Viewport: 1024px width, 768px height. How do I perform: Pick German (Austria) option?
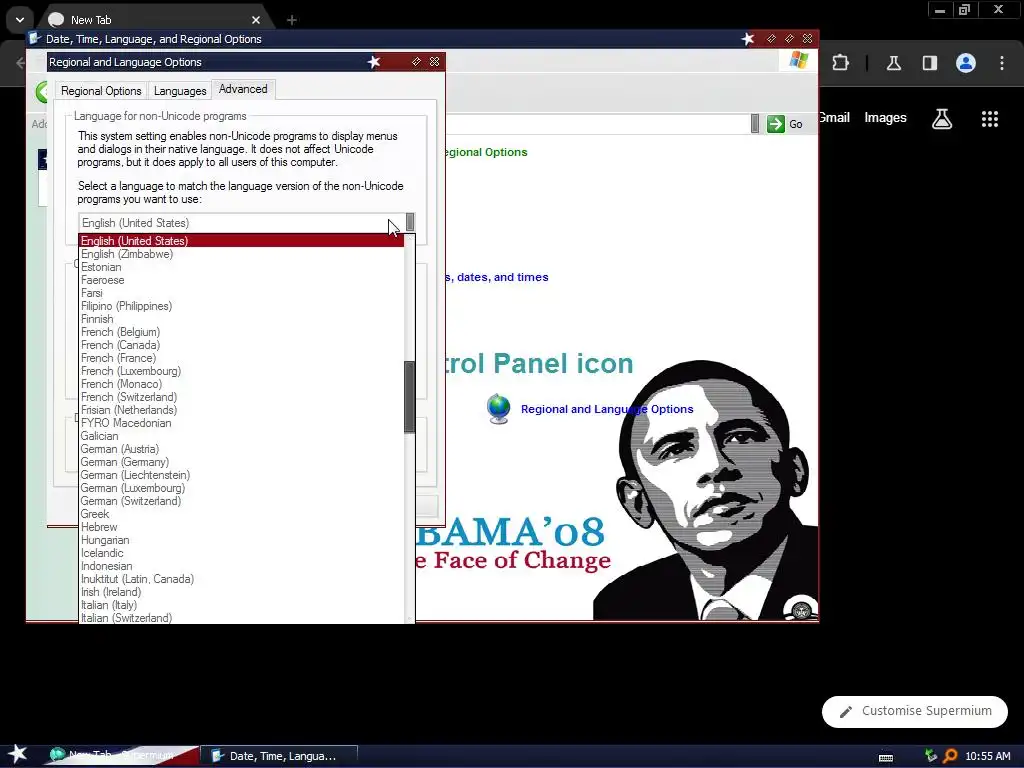tap(241, 449)
